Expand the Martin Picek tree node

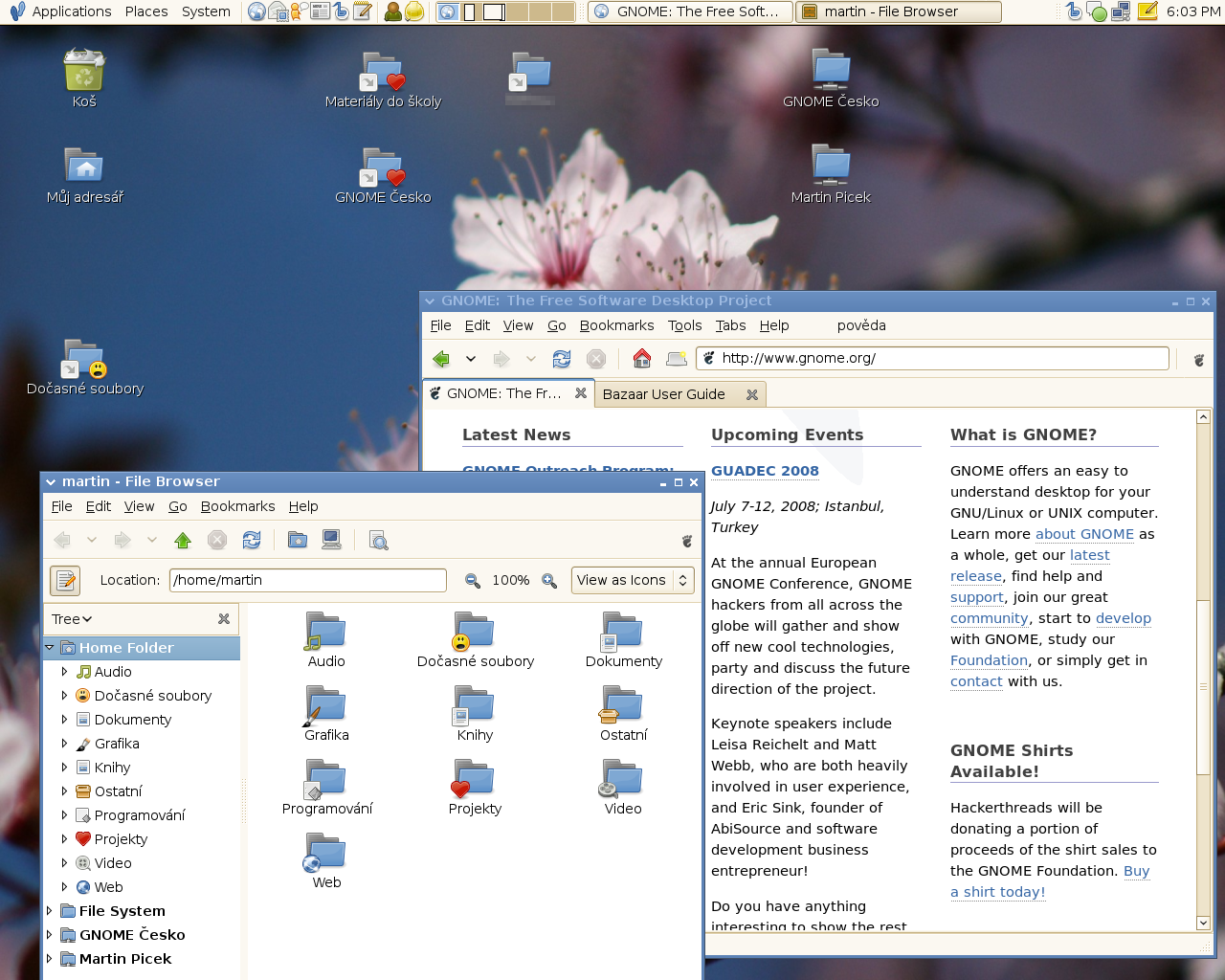pyautogui.click(x=50, y=959)
